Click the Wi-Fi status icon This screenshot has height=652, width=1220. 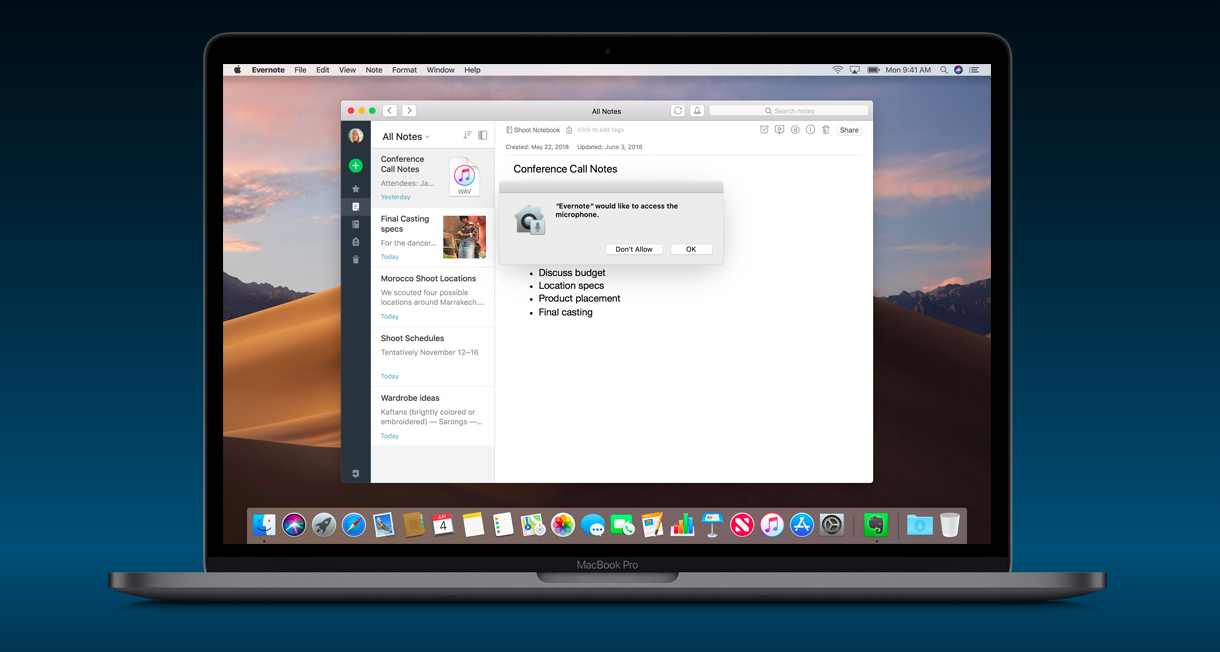[x=838, y=70]
